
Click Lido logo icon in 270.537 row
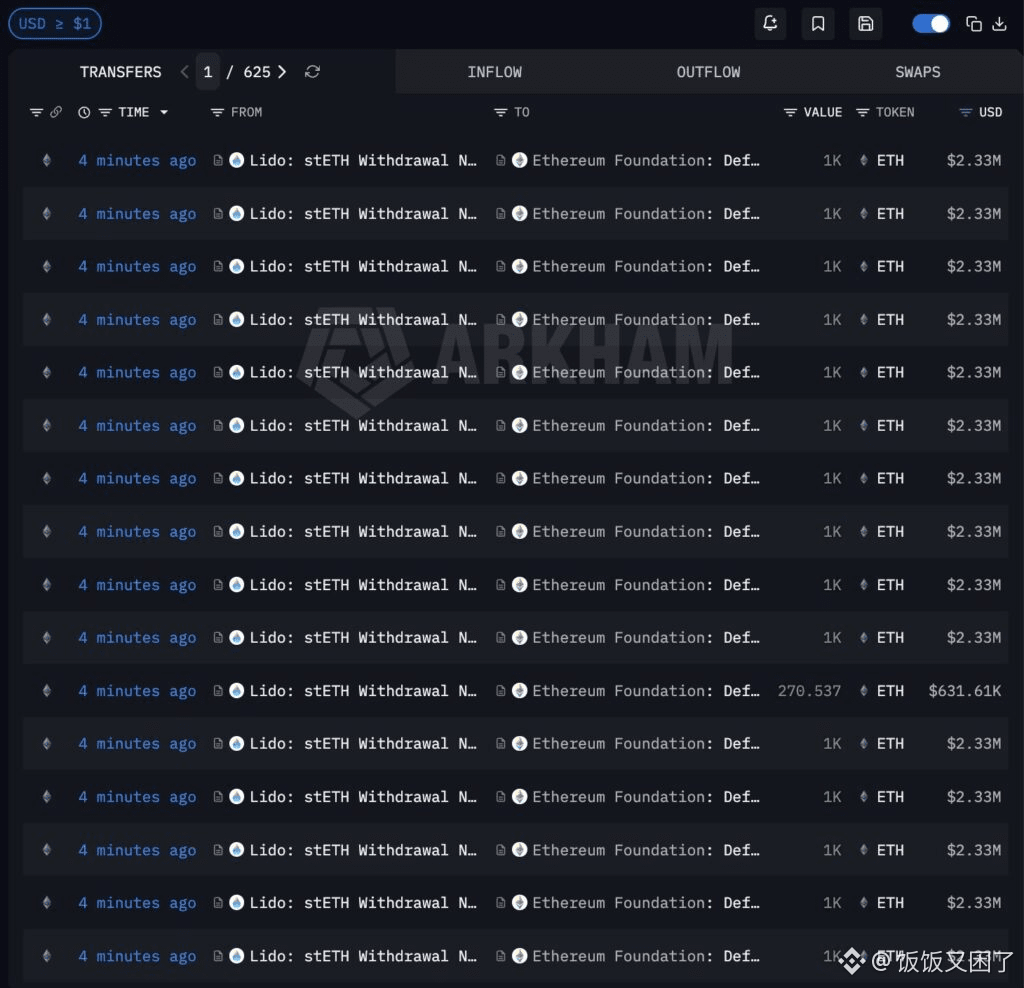[237, 691]
